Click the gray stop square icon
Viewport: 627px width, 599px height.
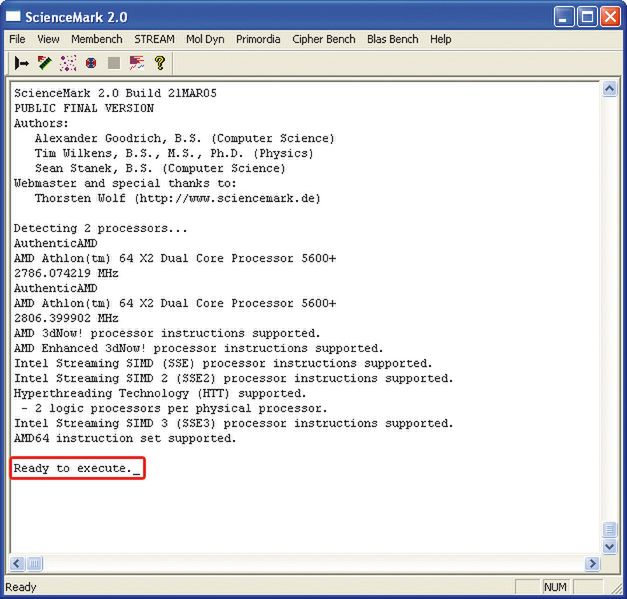pos(114,63)
